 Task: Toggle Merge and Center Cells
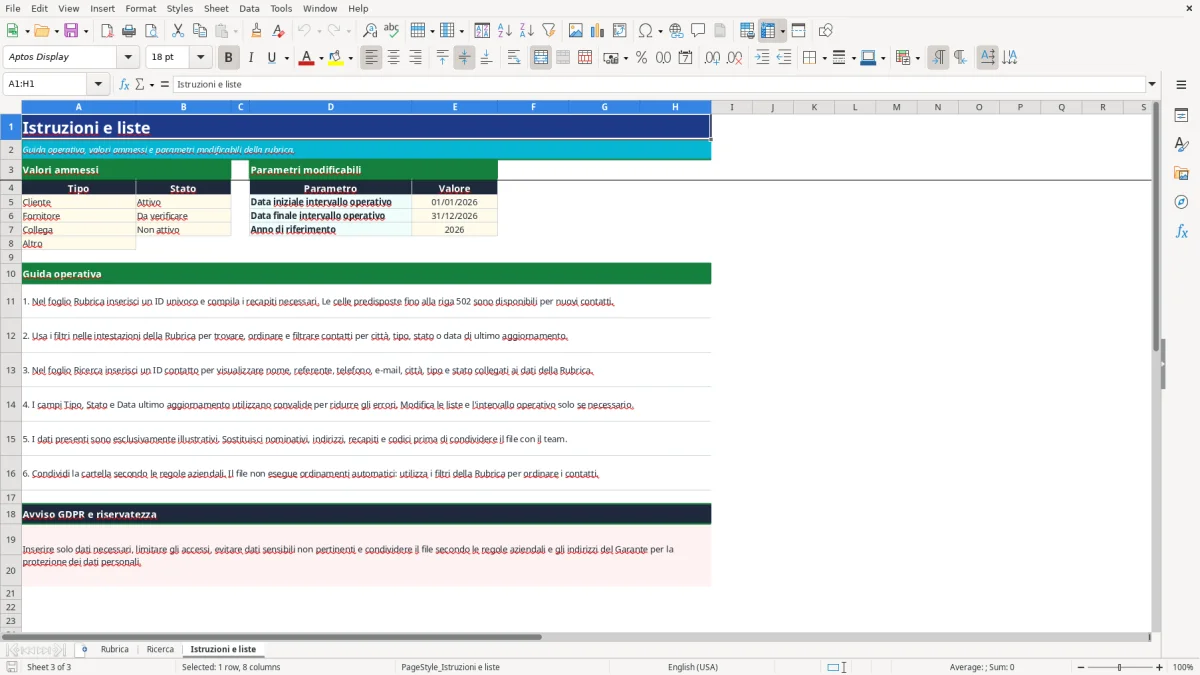click(541, 58)
